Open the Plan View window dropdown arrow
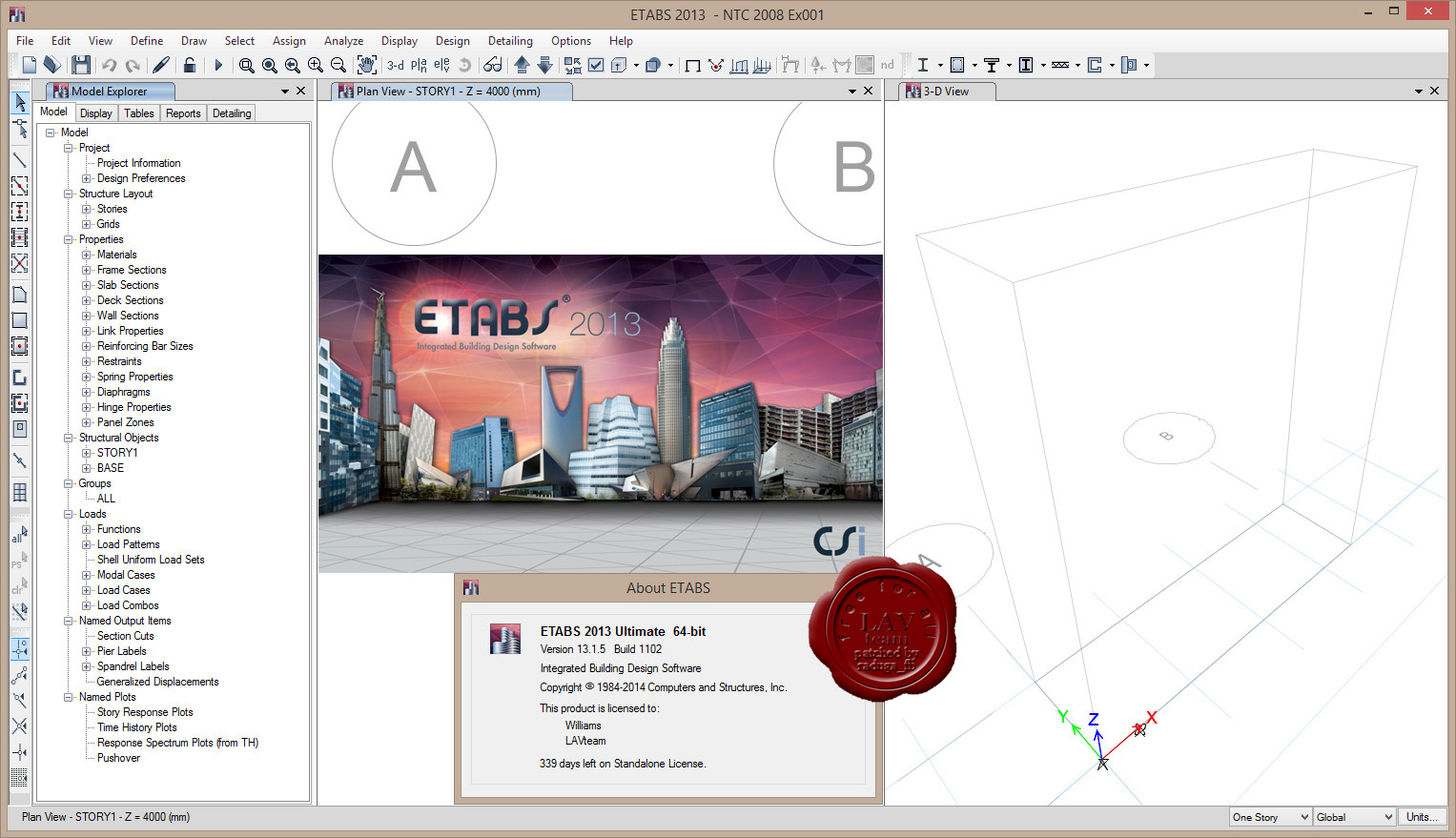1456x838 pixels. 852,92
